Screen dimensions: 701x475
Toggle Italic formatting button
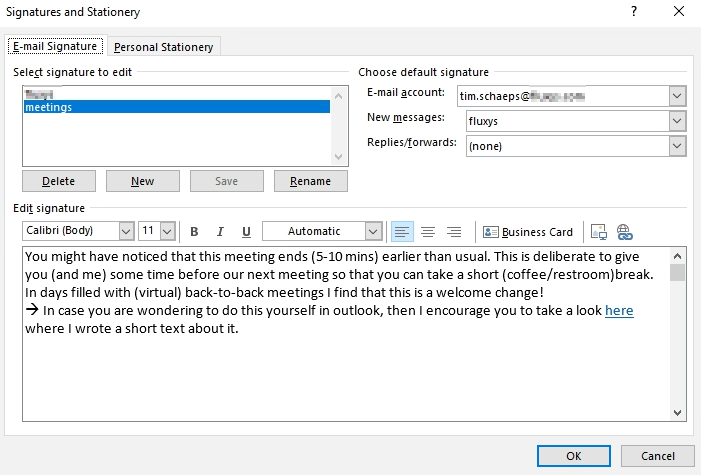[220, 232]
